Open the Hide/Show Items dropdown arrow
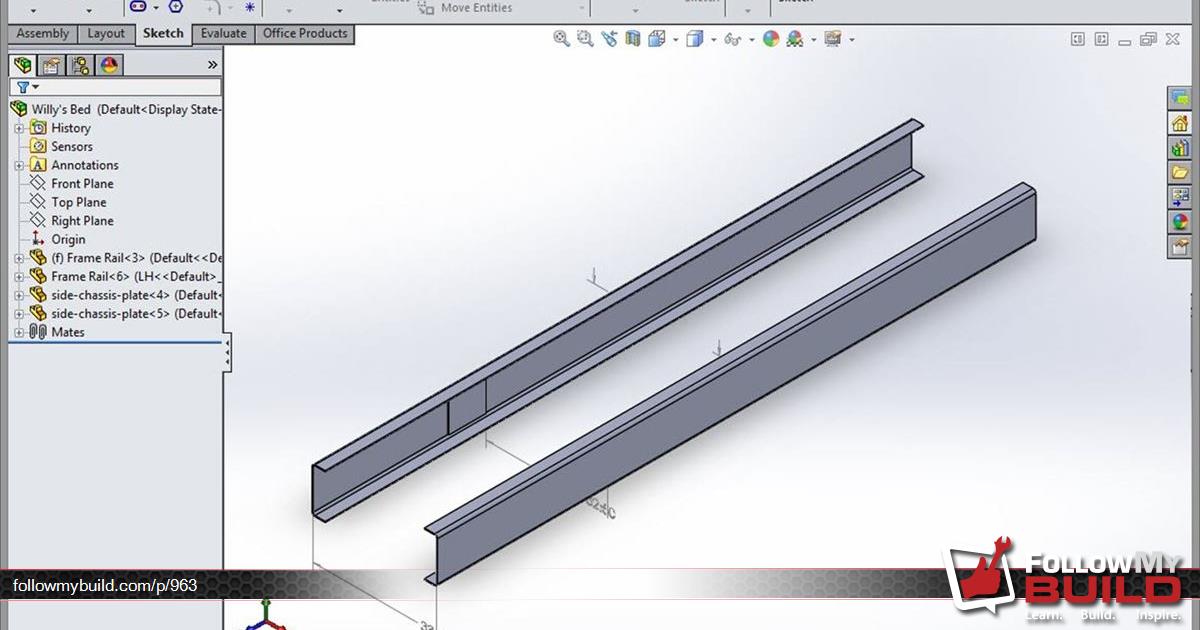Image resolution: width=1200 pixels, height=630 pixels. coord(751,40)
